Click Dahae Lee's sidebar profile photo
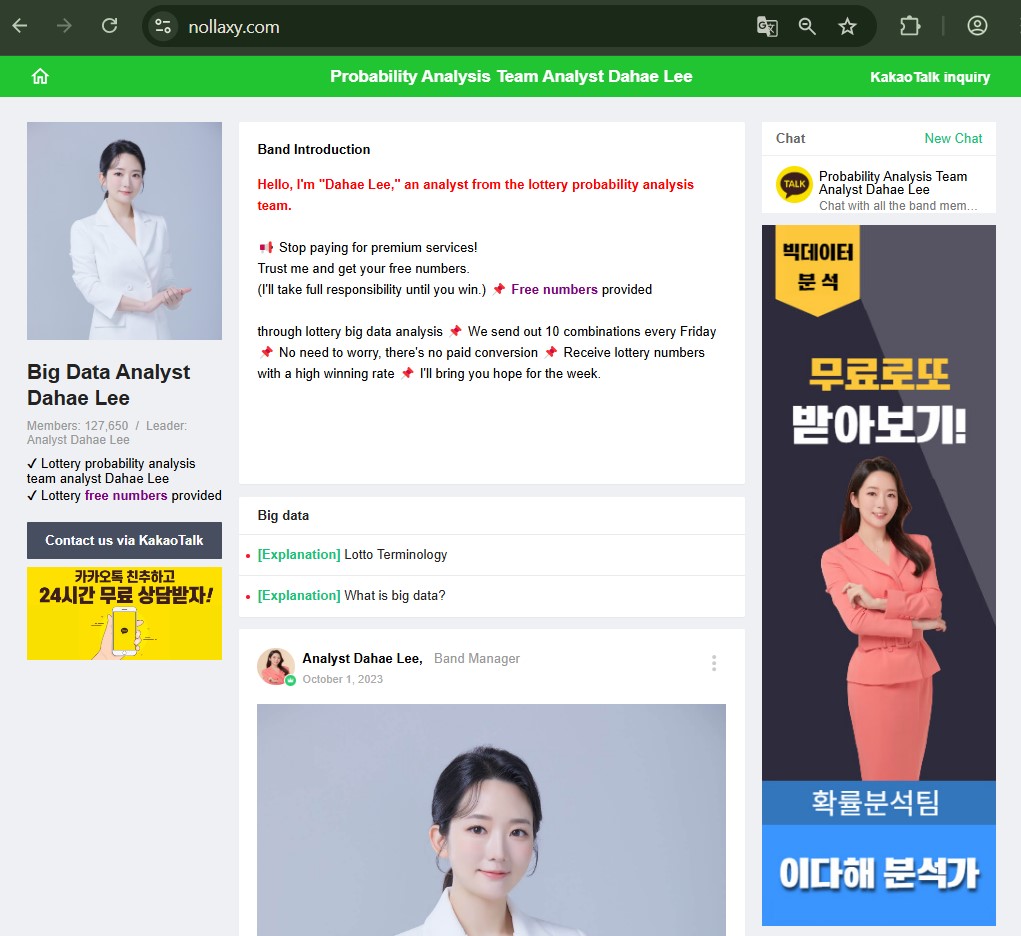Screen dimensions: 1021x936 click(x=124, y=231)
